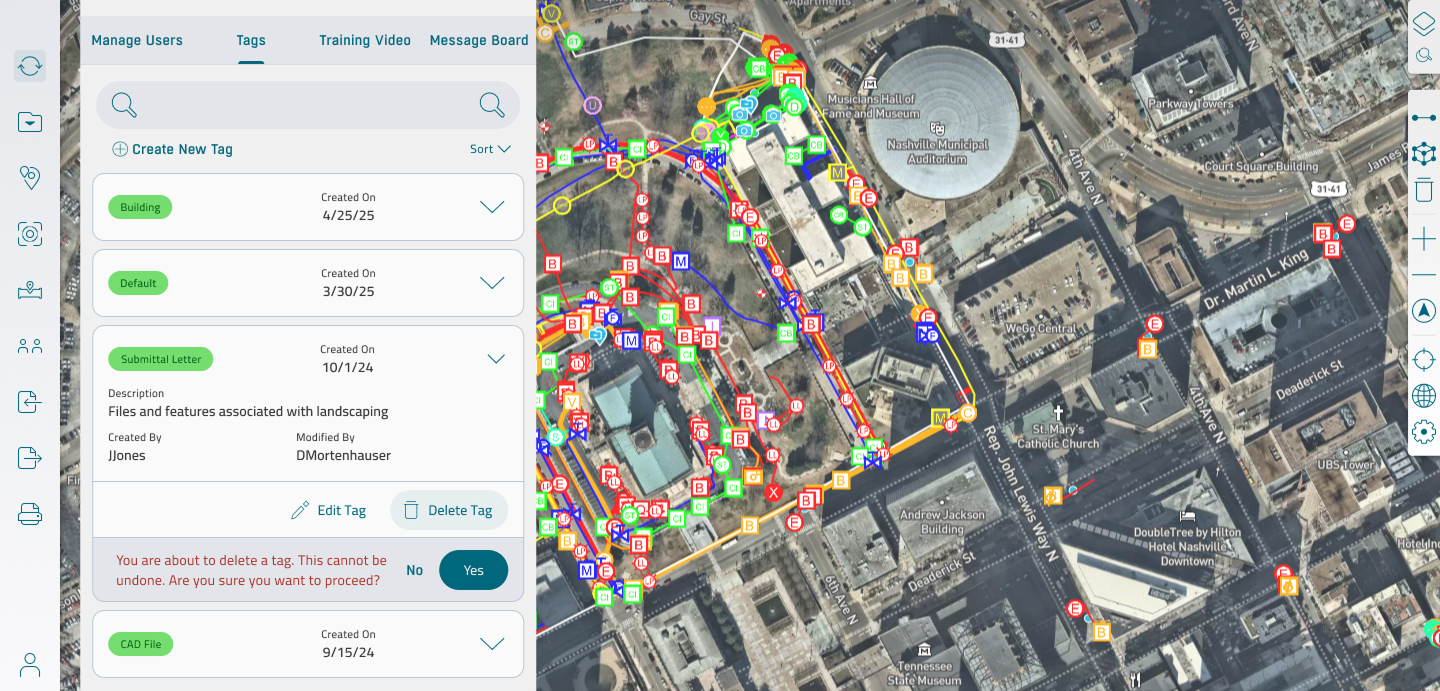Click the north compass arrow icon
This screenshot has height=691, width=1440.
[1424, 311]
